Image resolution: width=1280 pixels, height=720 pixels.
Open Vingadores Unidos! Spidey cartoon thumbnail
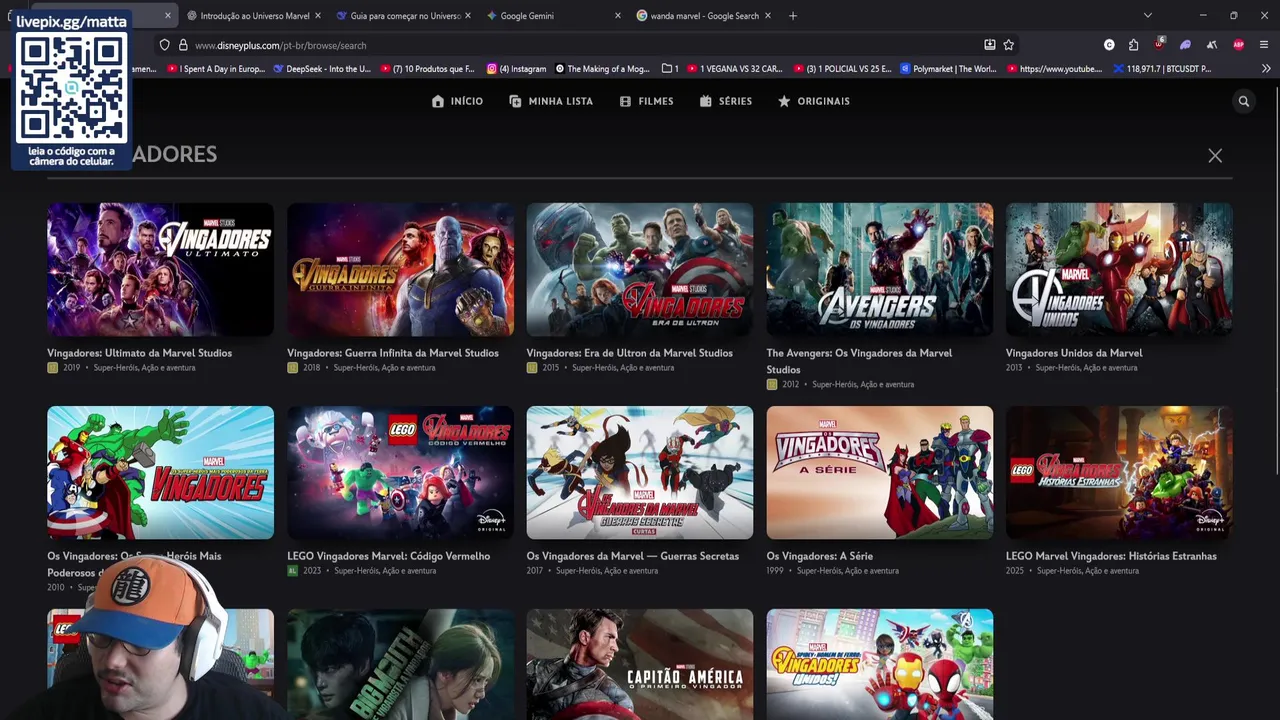pyautogui.click(x=880, y=664)
